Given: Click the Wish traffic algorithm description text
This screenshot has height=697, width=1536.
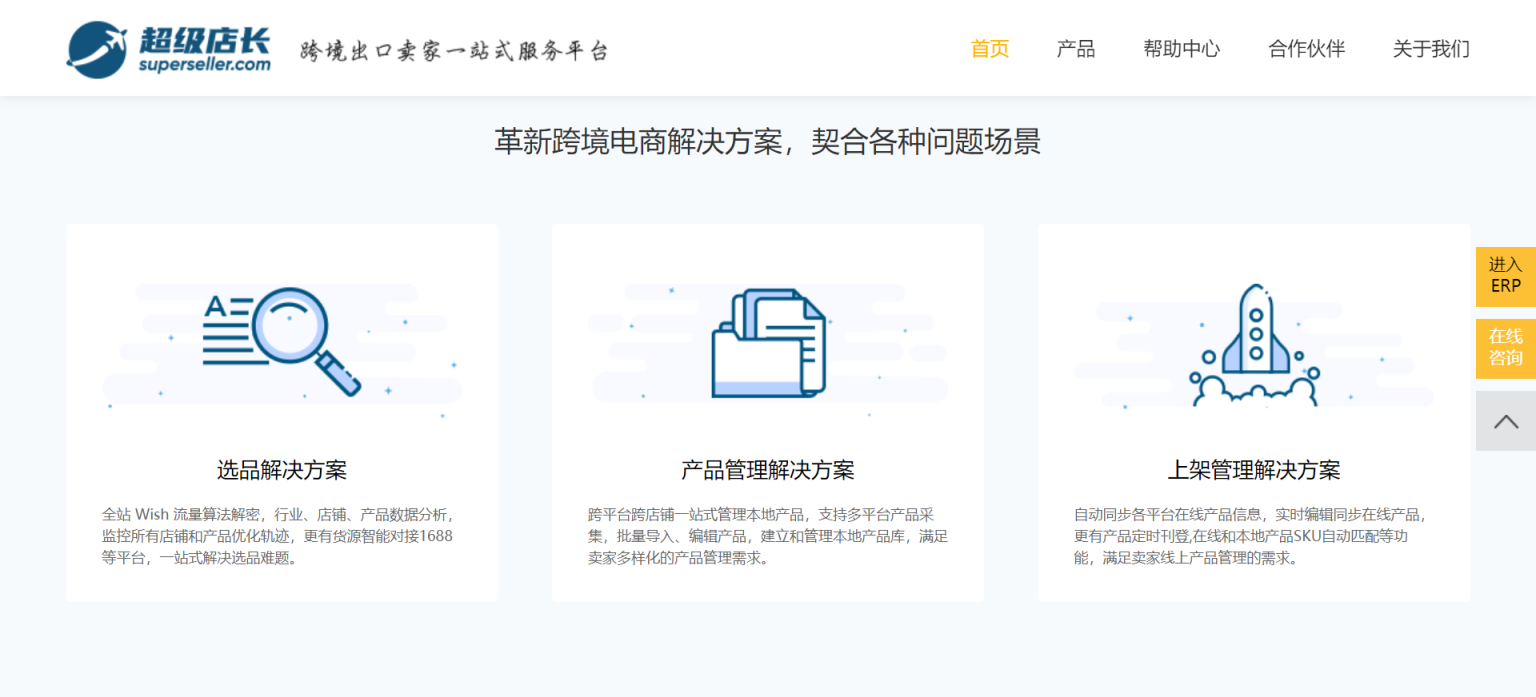Looking at the screenshot, I should tap(278, 536).
